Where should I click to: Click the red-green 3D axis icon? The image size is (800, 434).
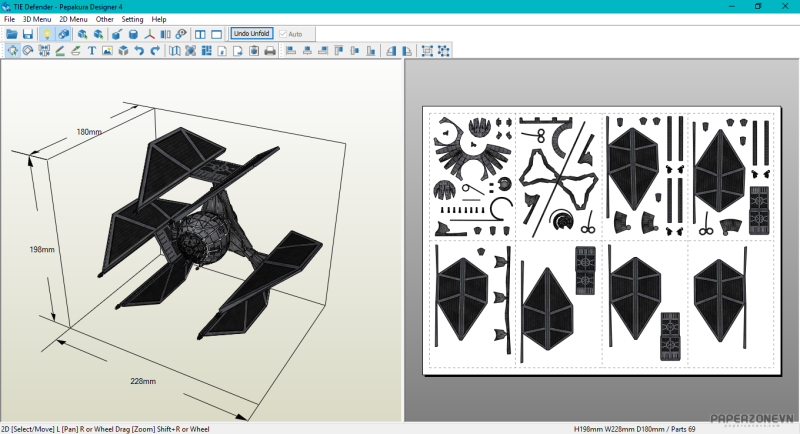coord(150,34)
